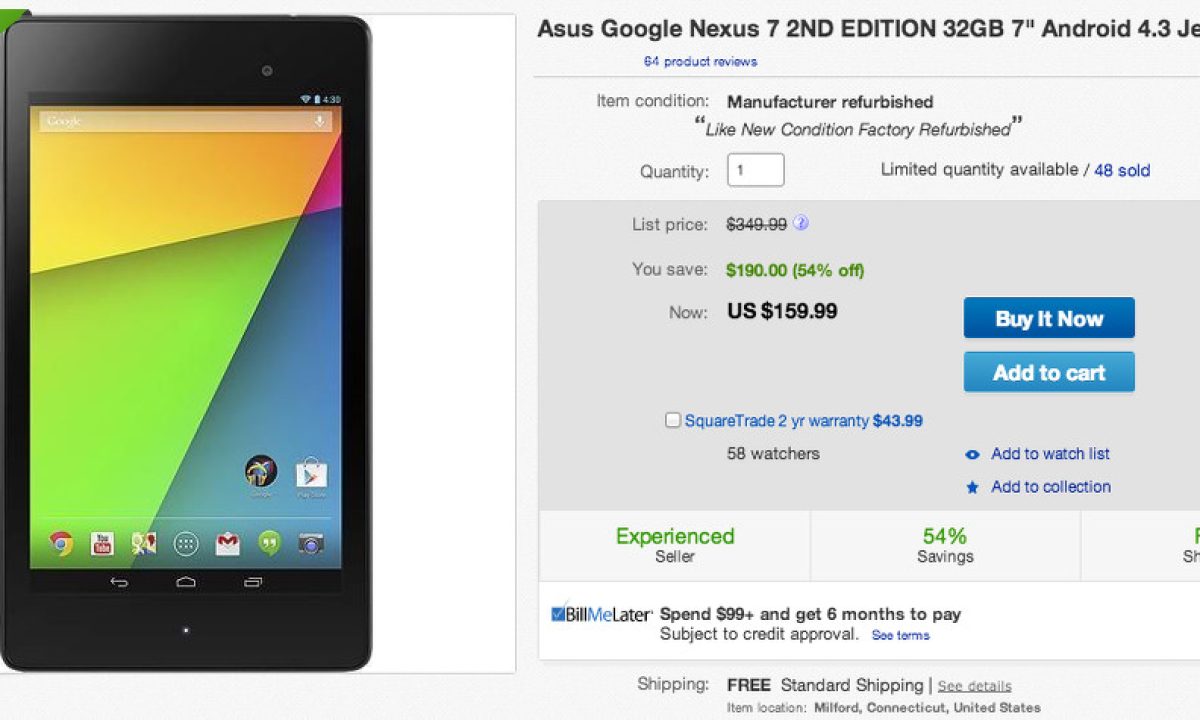The height and width of the screenshot is (720, 1200).
Task: Click the BillMeLater logo
Action: (601, 615)
